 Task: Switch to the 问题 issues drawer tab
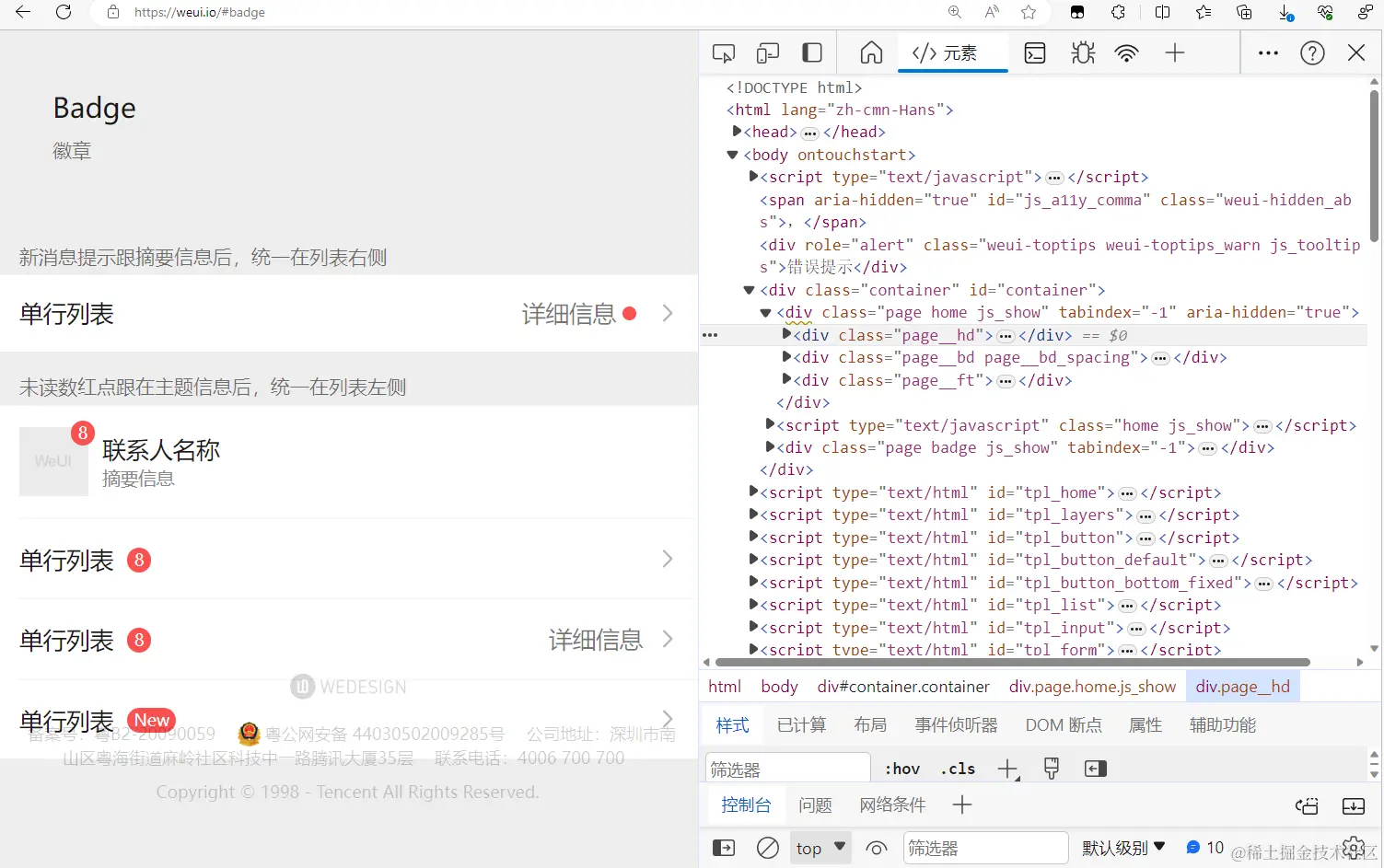point(815,805)
